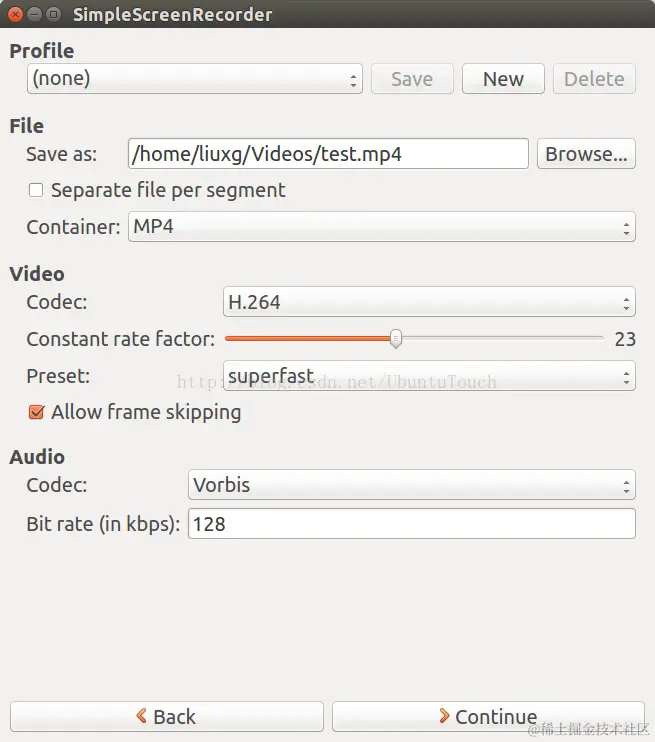Click the Constant rate factor slider handle
The width and height of the screenshot is (655, 742).
point(396,338)
